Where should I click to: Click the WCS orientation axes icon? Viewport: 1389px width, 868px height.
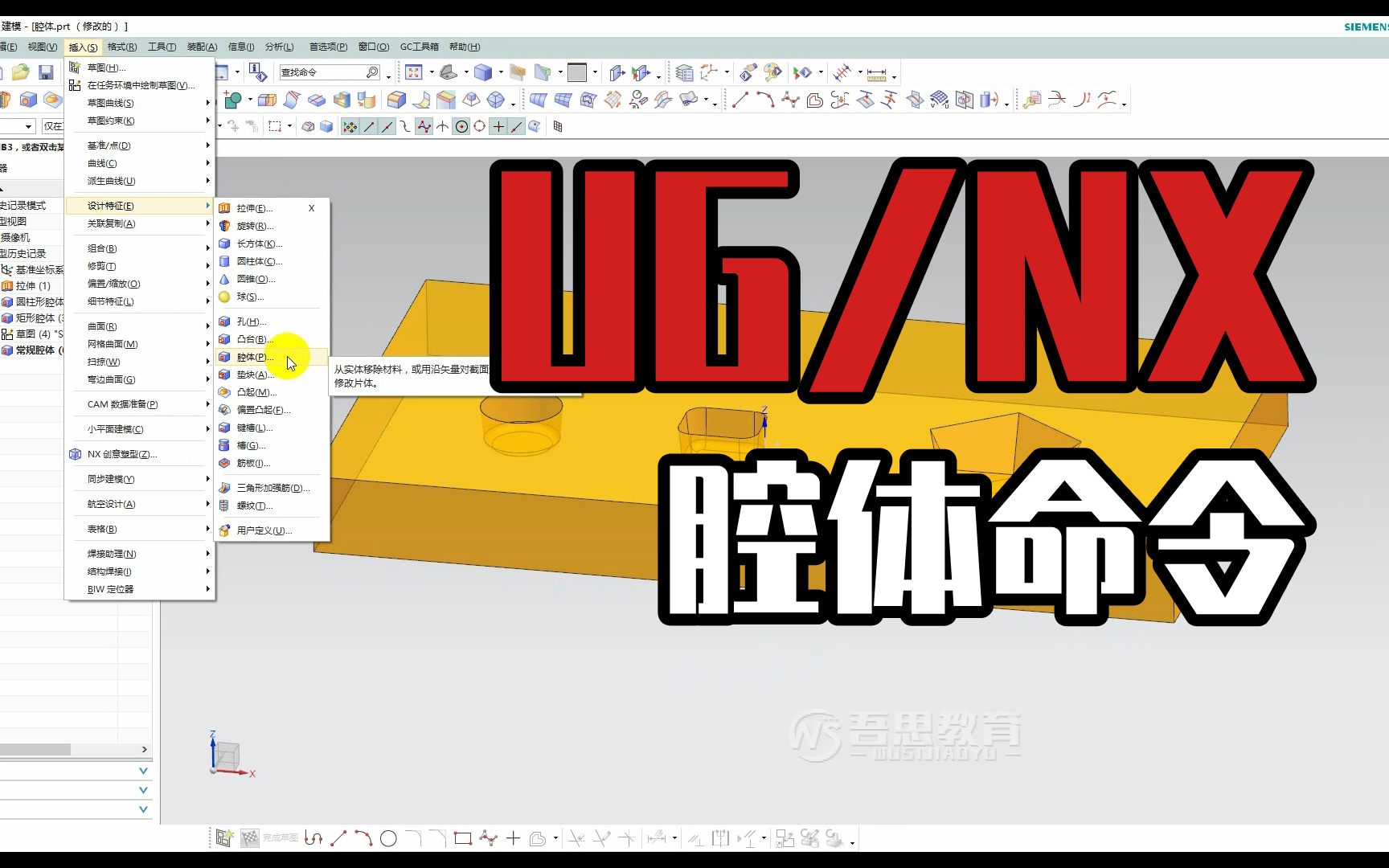point(709,72)
